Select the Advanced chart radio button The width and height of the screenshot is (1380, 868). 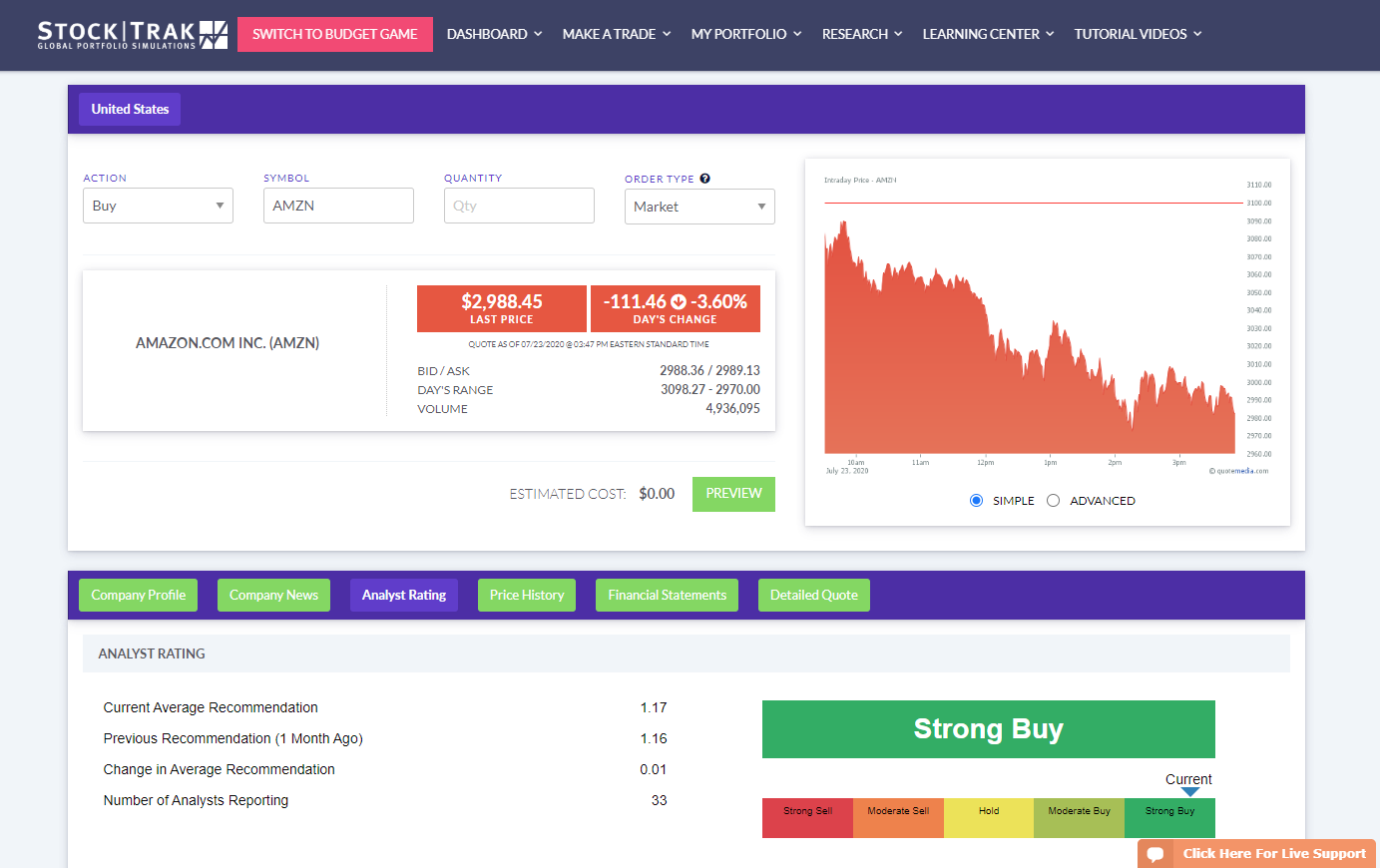pyautogui.click(x=1053, y=501)
